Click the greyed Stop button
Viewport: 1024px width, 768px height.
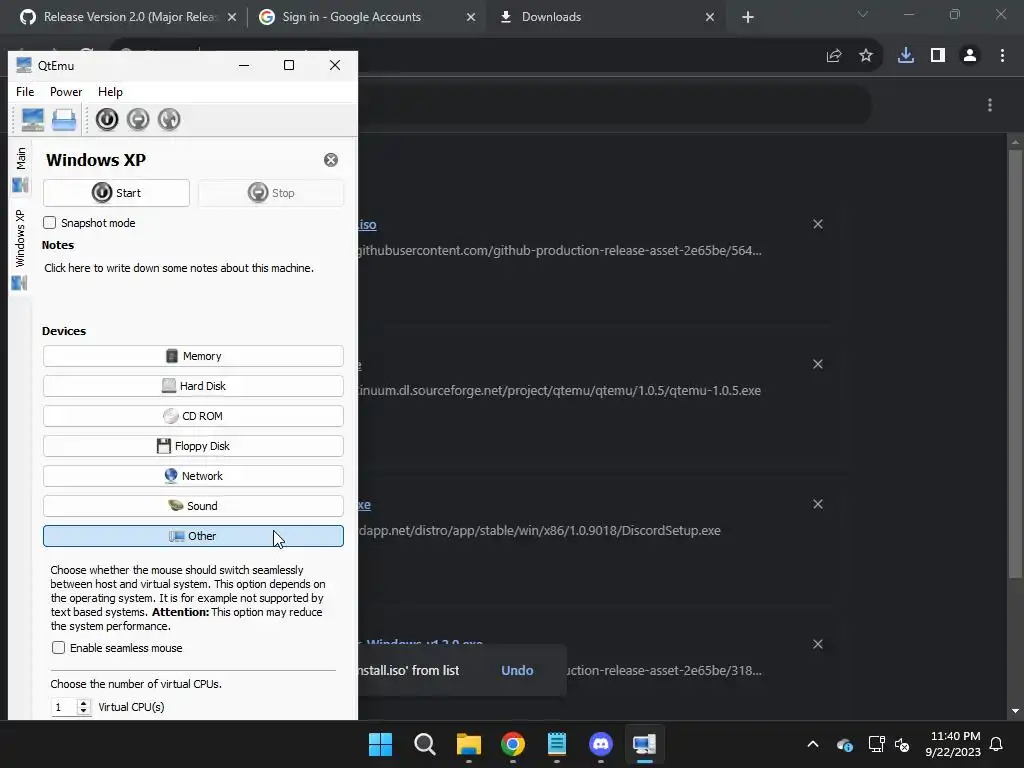pos(271,193)
